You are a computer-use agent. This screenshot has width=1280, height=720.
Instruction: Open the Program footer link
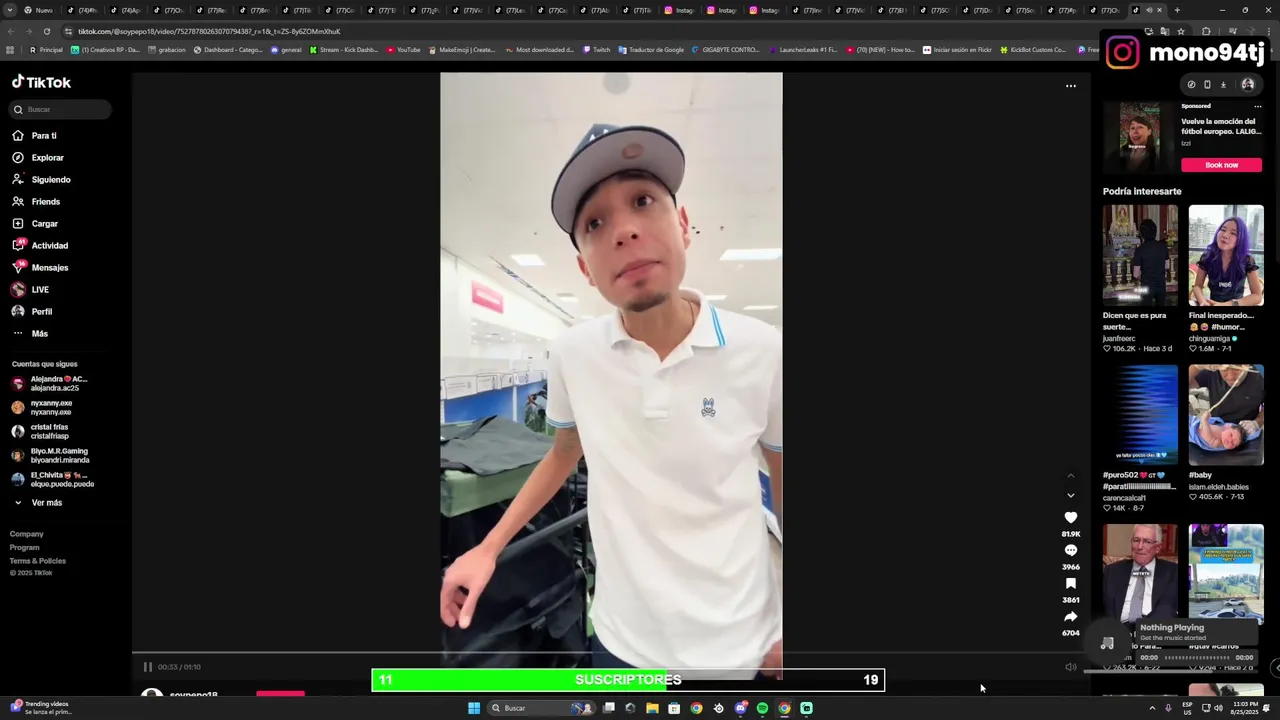[25, 547]
